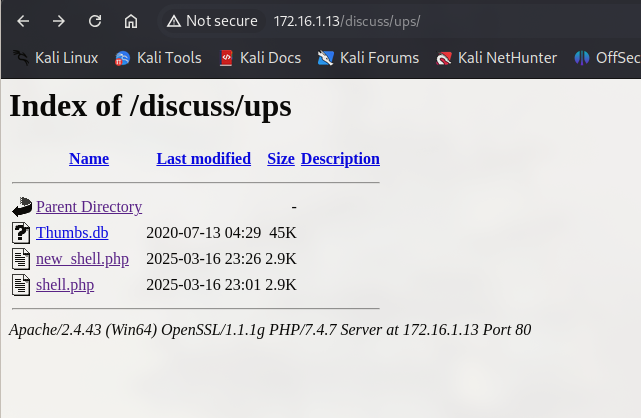The height and width of the screenshot is (418, 641).
Task: Open the Kali Forums bookmark
Action: [x=368, y=58]
